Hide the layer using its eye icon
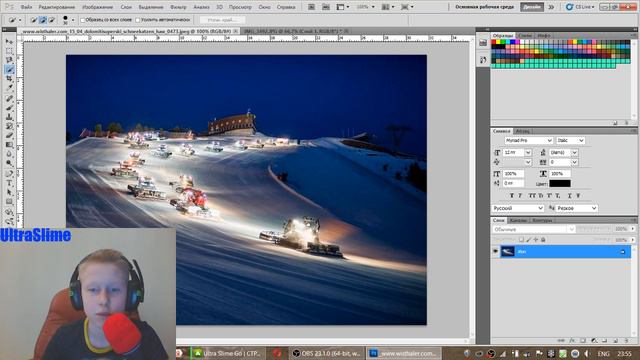Viewport: 640px width, 360px height. (x=496, y=251)
